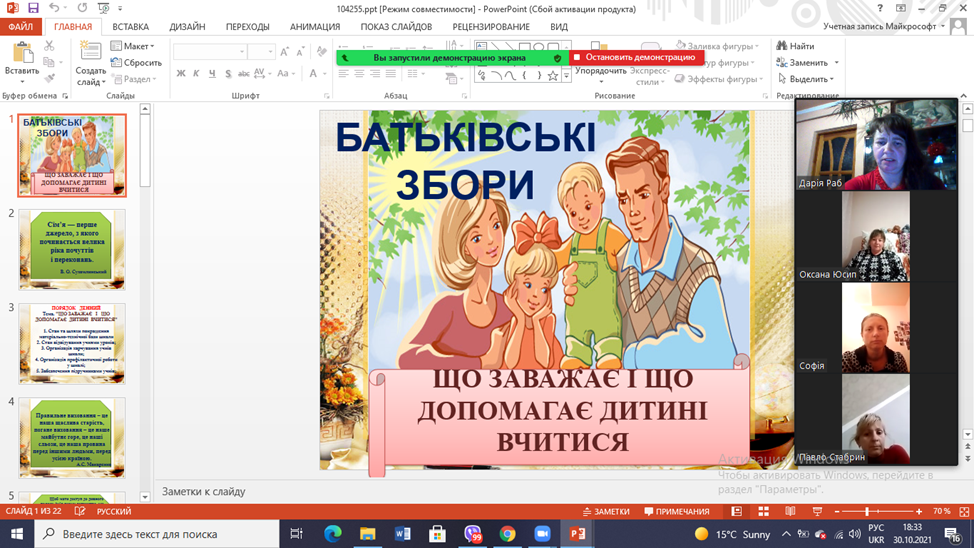Switch to the ДИЗАЙН tab
Screen dimensions: 974x548
[x=187, y=27]
